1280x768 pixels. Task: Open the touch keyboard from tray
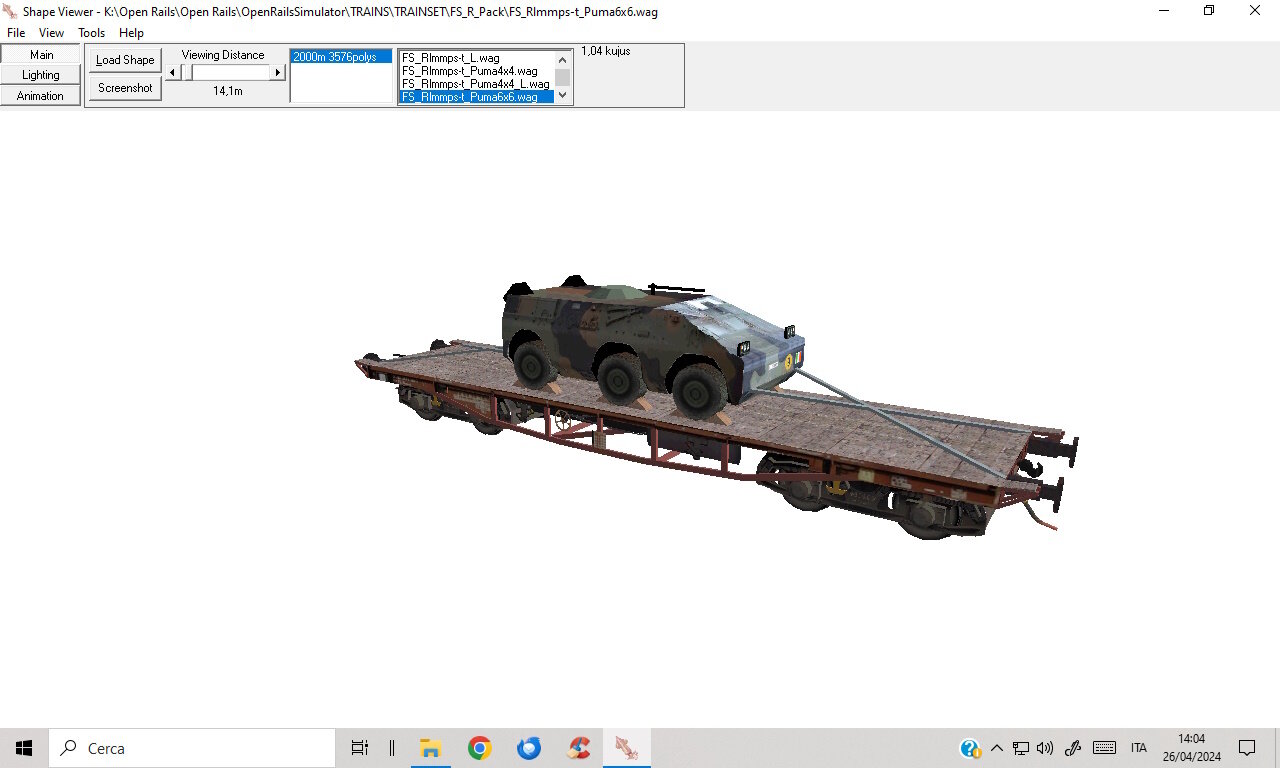point(1104,748)
